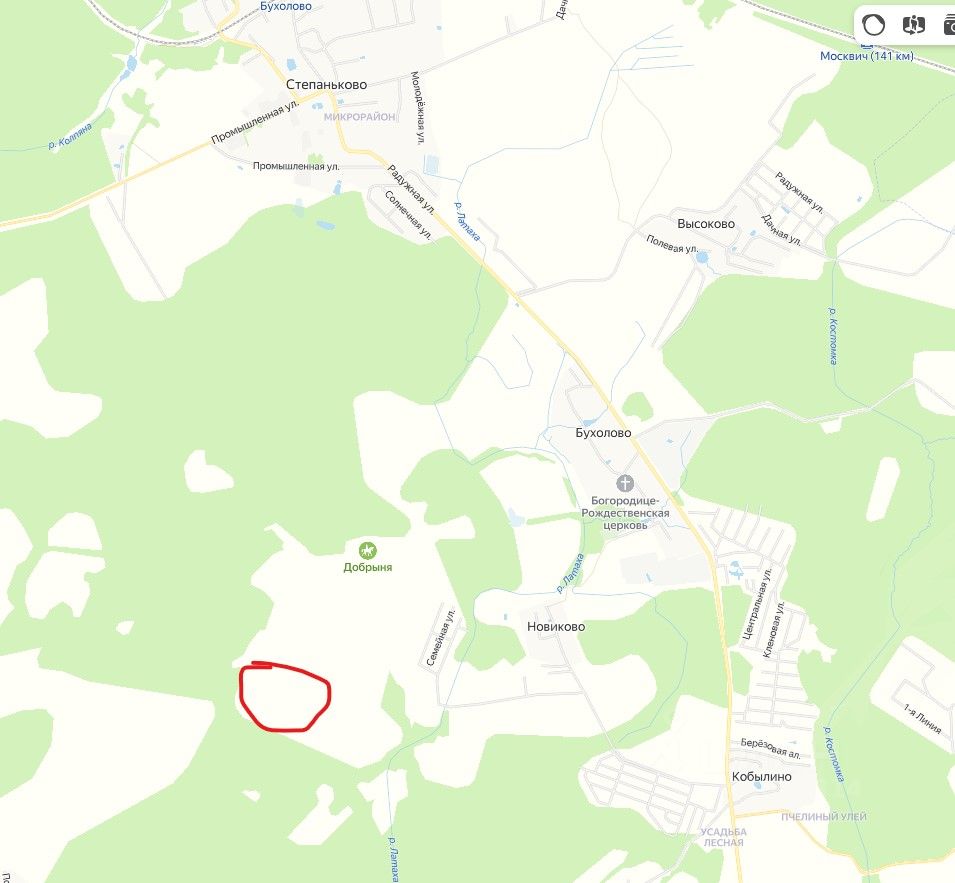Click the ПЧЕЛИНЫЙ УЛЕЙ area label

823,817
